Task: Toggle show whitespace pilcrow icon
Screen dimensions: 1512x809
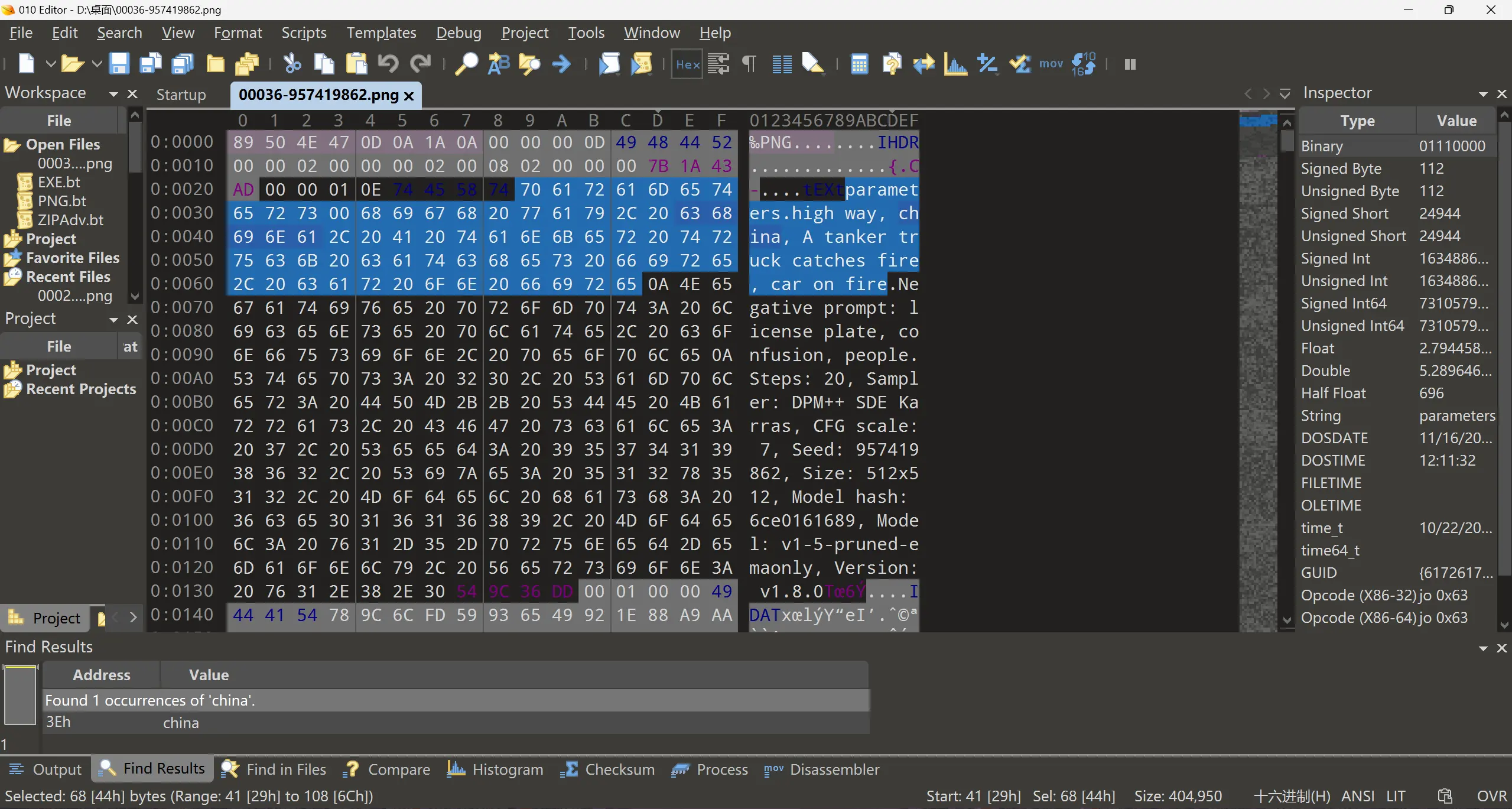Action: [749, 64]
